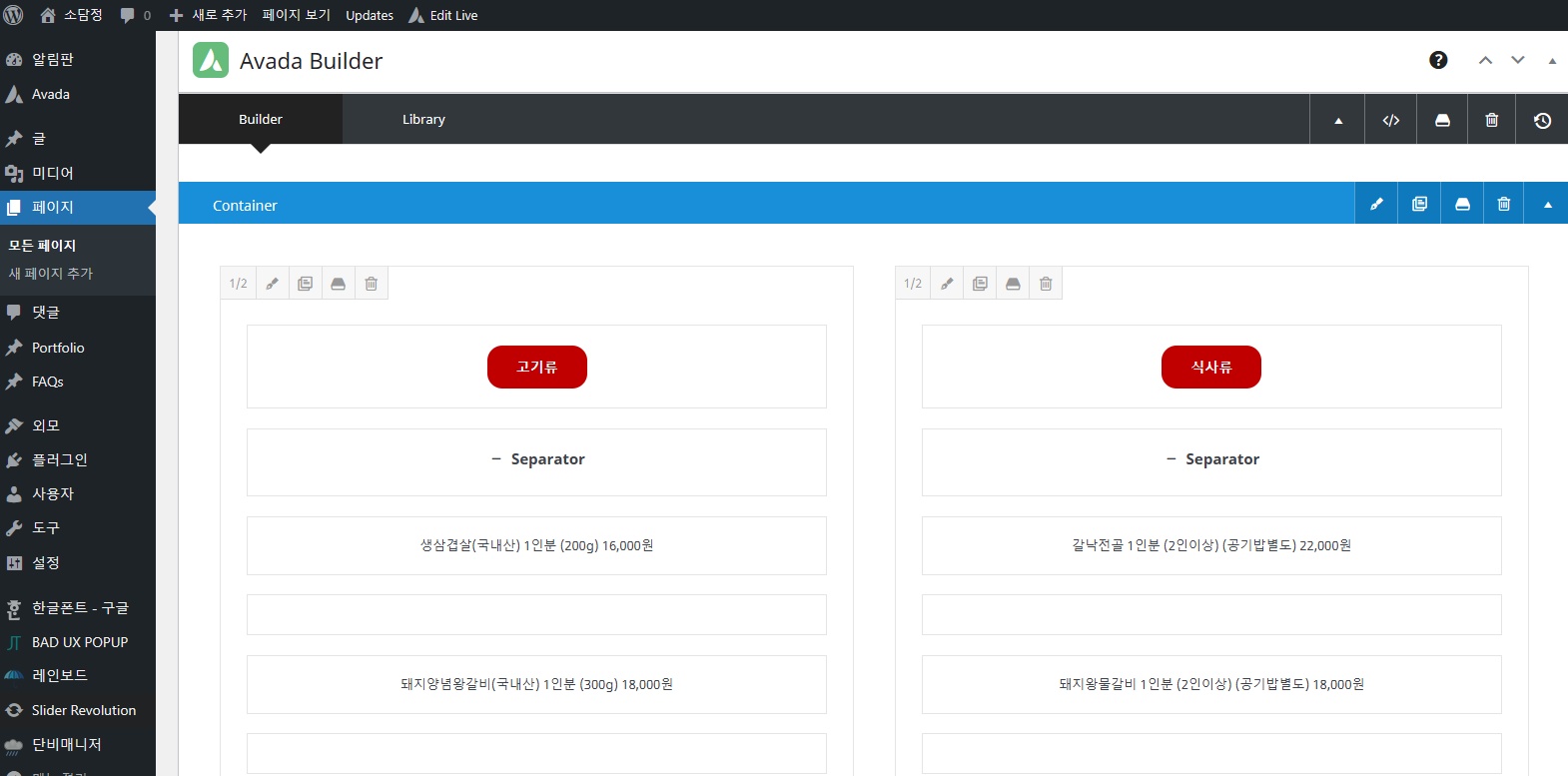Screen dimensions: 1568x776
Task: Open Updates in the admin bar
Action: coord(370,15)
